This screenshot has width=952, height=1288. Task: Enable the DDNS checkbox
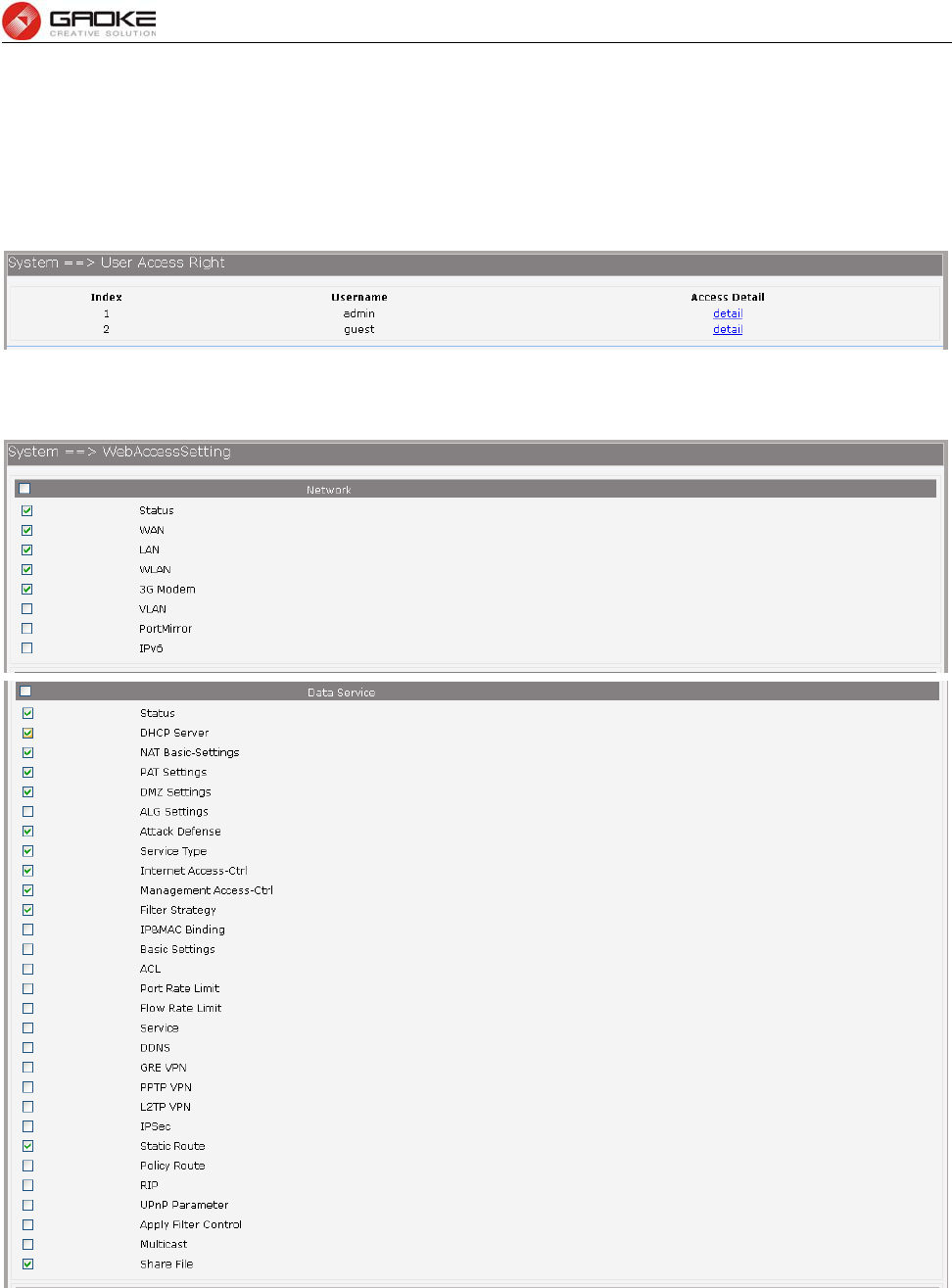point(28,1047)
